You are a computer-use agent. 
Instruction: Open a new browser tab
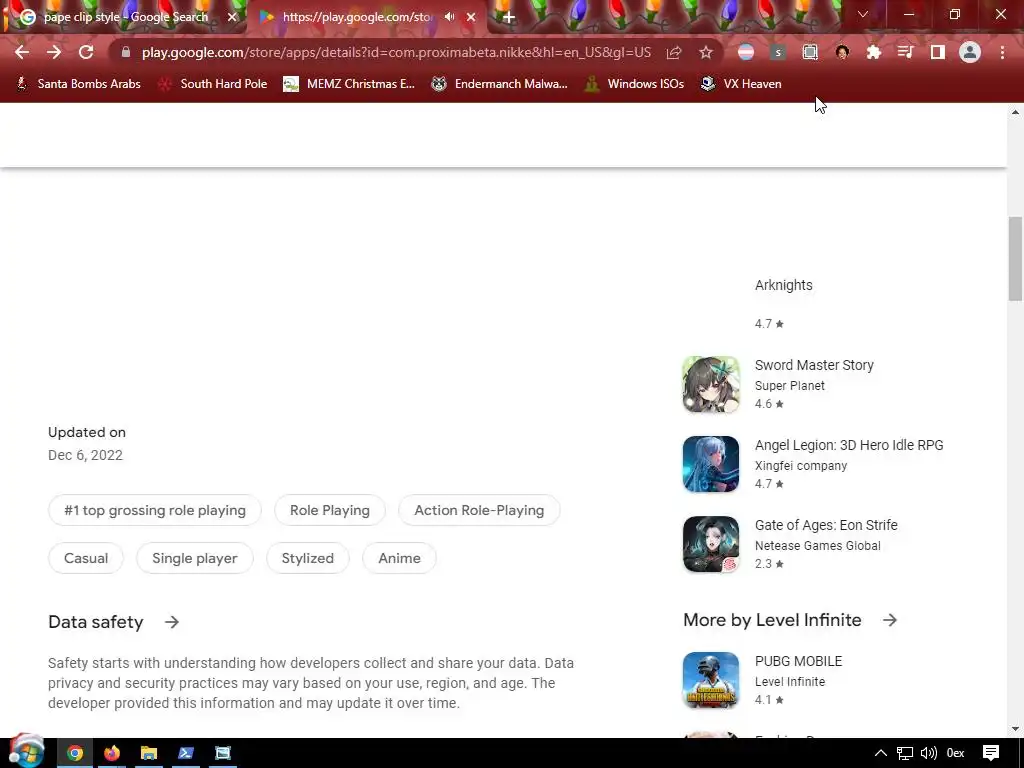click(509, 17)
